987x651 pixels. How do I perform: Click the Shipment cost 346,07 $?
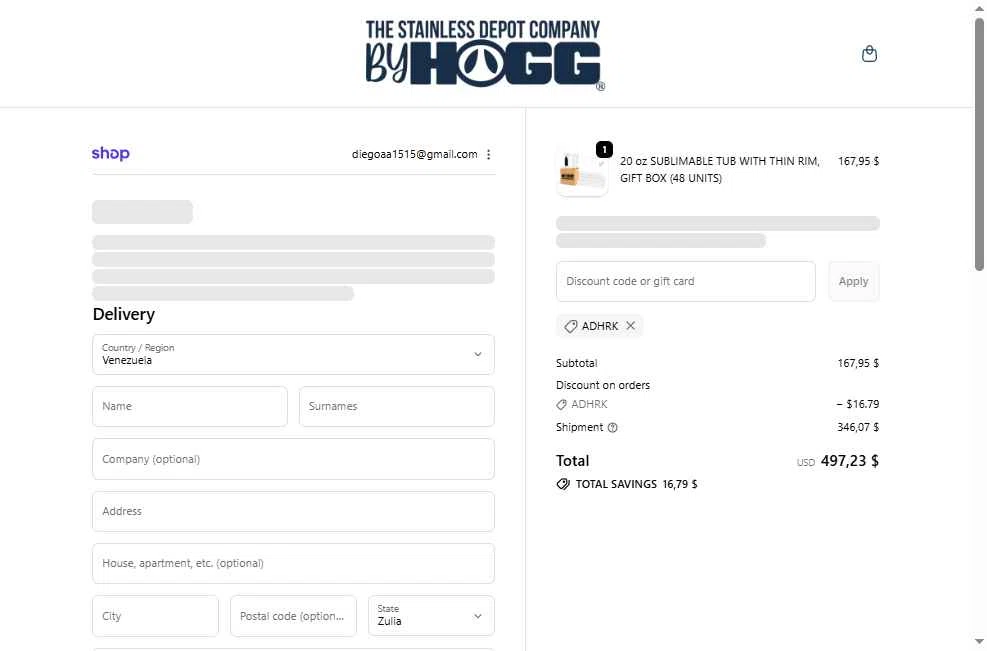click(x=858, y=427)
